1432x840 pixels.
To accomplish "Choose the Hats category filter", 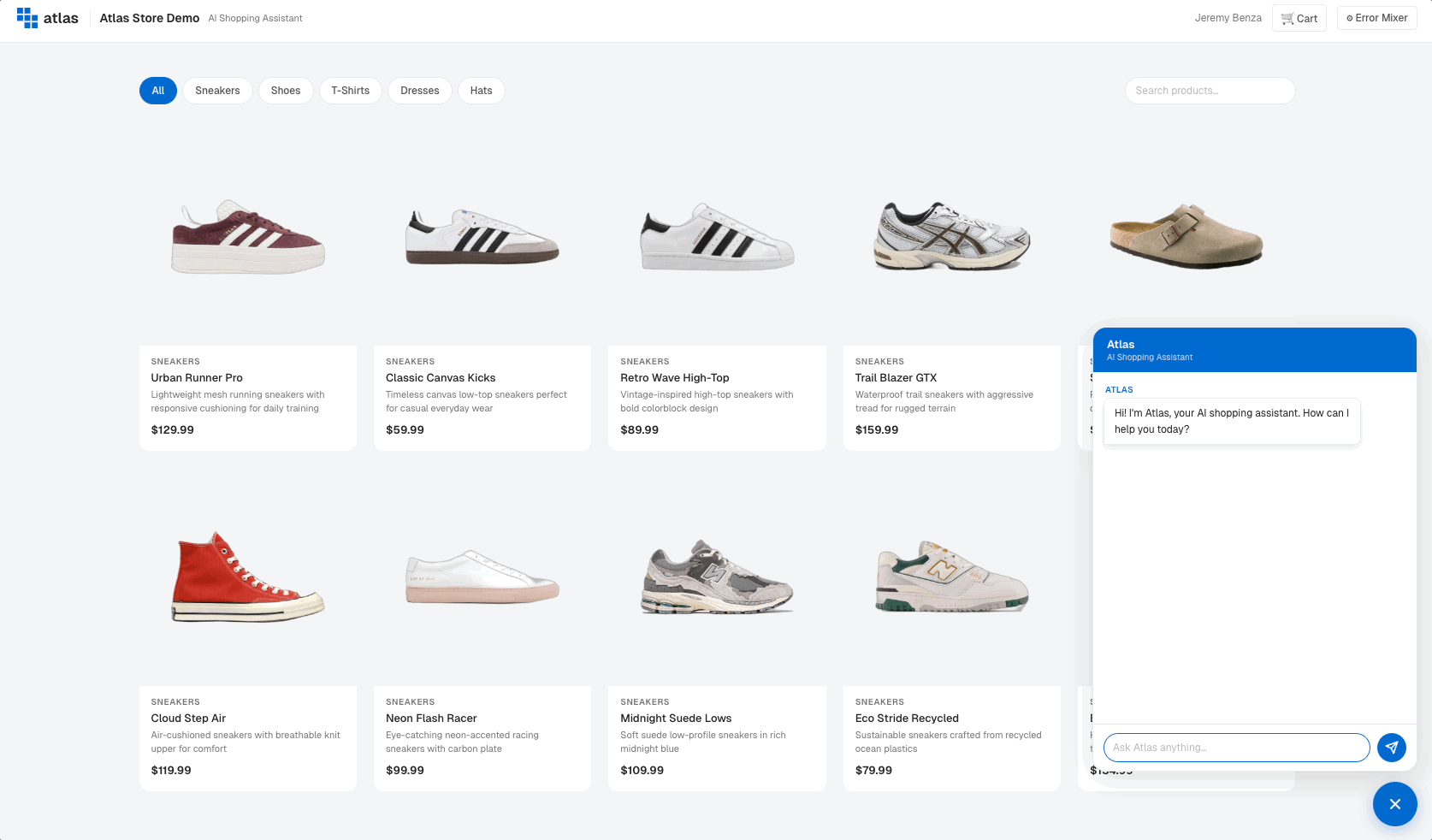I will (481, 91).
